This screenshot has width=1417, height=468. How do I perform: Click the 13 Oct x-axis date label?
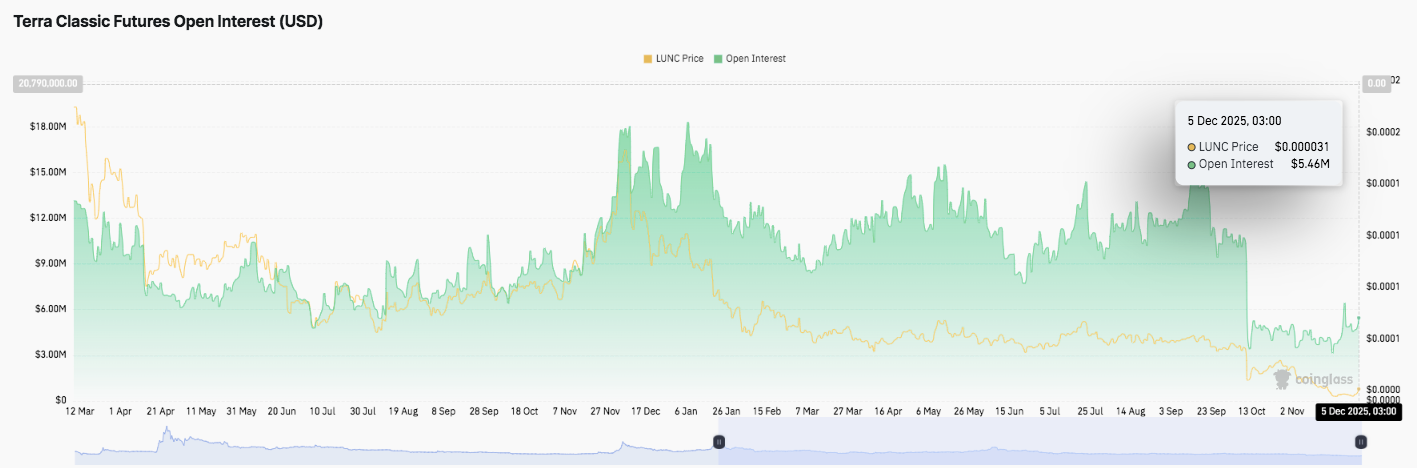[x=1251, y=411]
